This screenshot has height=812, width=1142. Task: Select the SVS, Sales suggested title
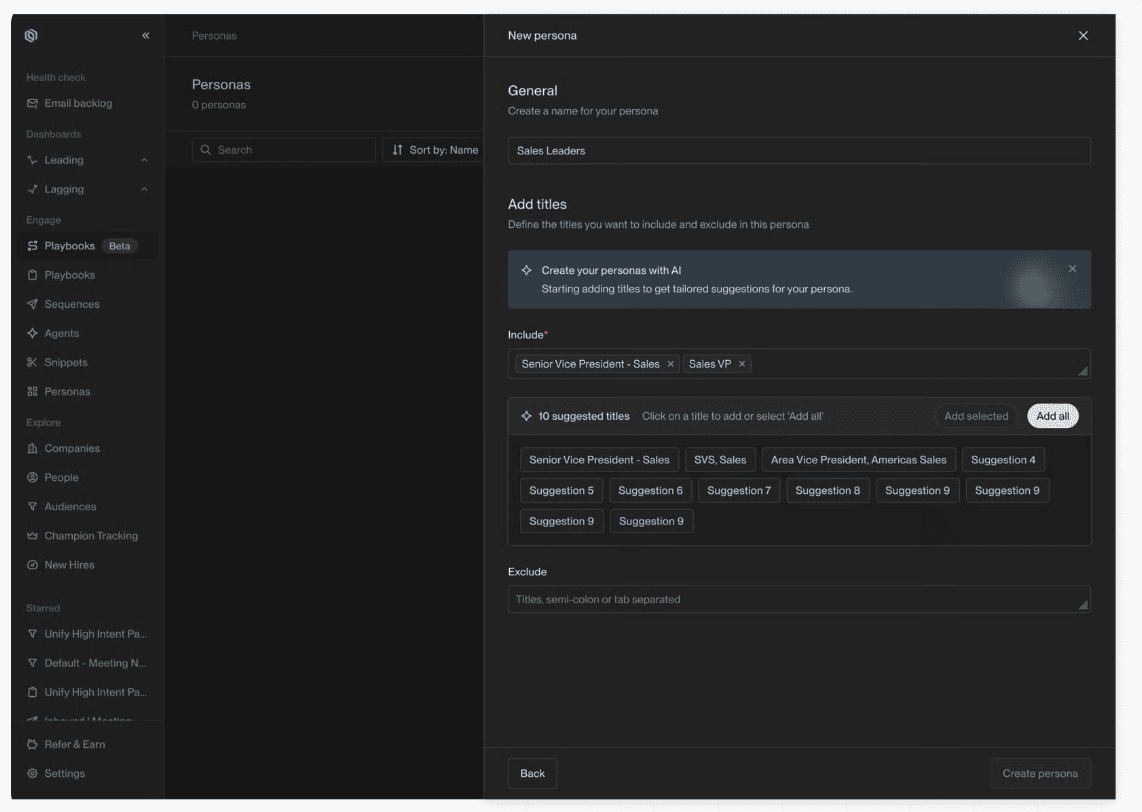pyautogui.click(x=720, y=460)
